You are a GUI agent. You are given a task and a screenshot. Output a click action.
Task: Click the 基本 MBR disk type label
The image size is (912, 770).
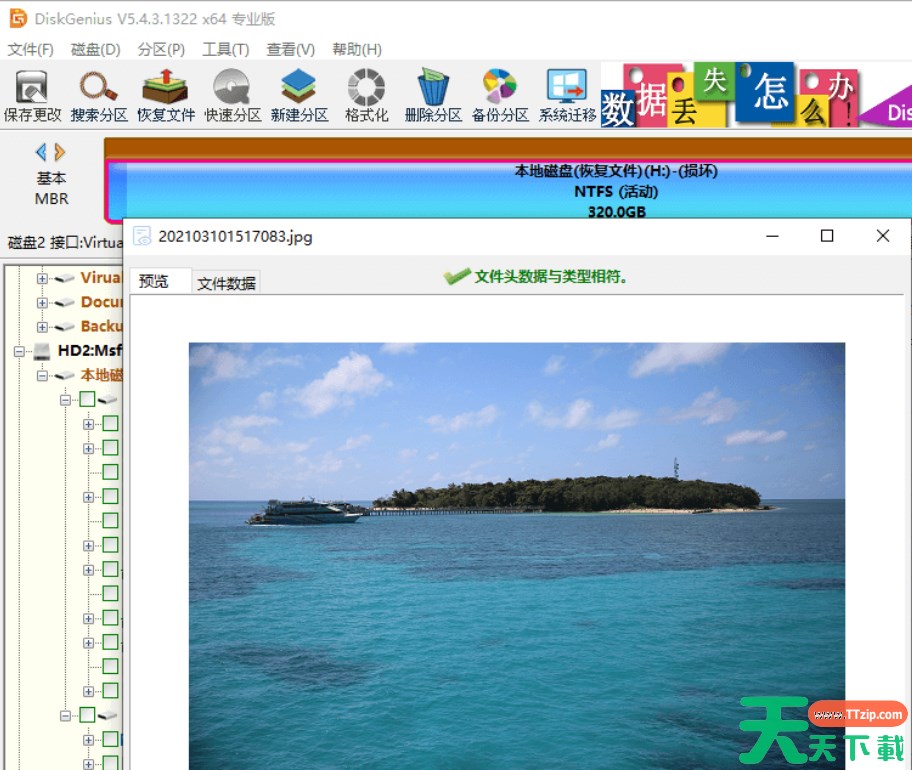51,188
